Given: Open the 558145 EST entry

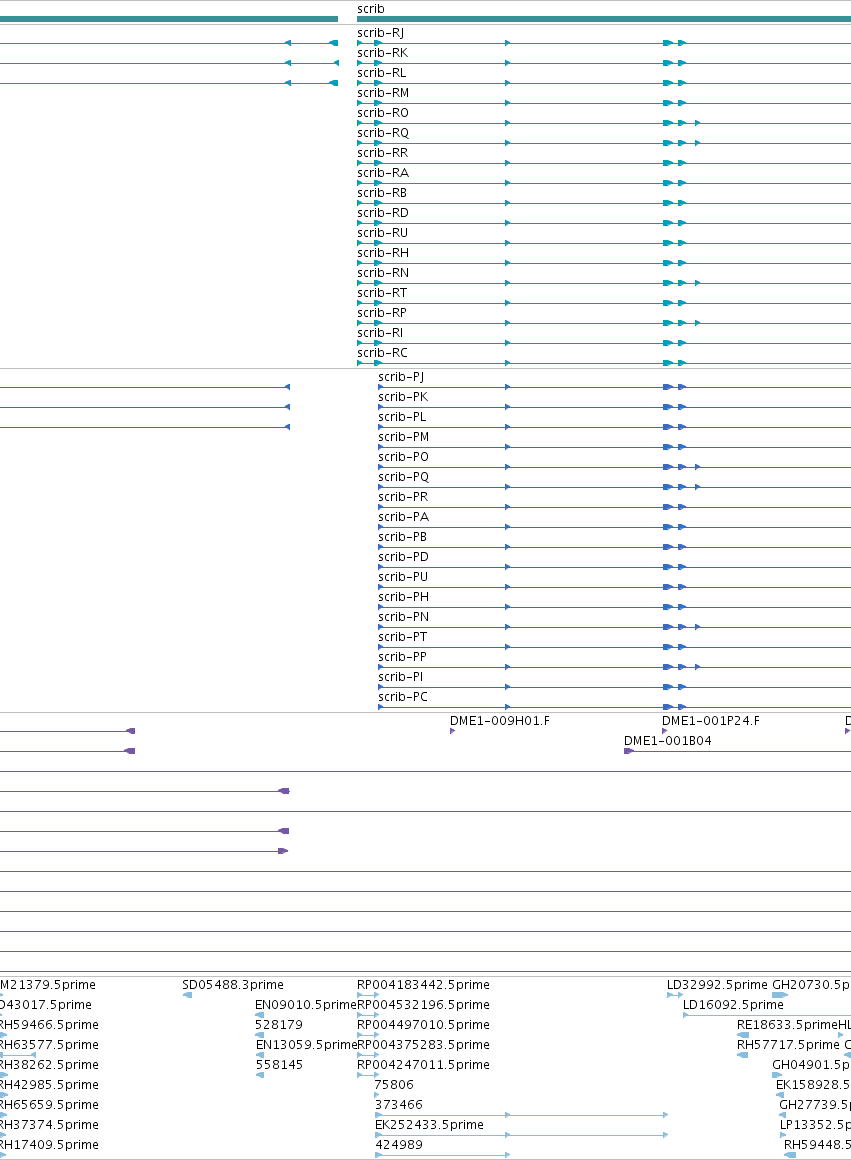Looking at the screenshot, I should [279, 1065].
